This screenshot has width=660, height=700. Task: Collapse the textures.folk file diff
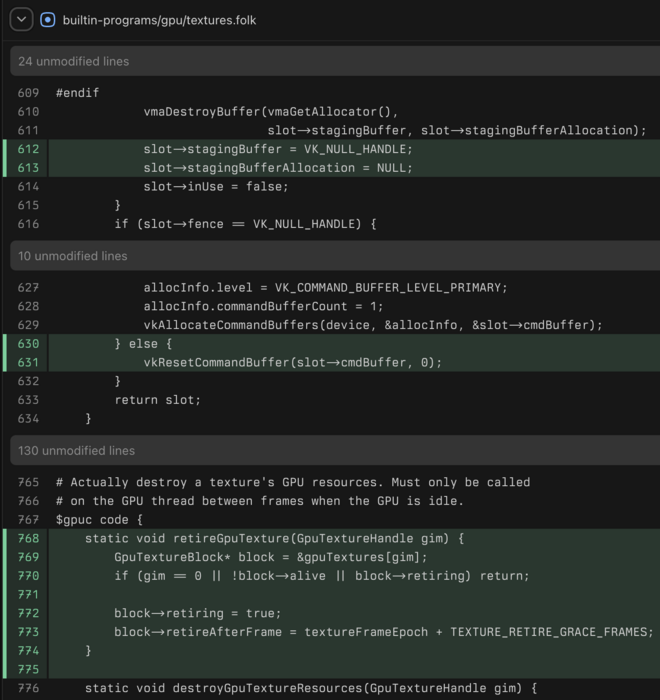[x=21, y=20]
